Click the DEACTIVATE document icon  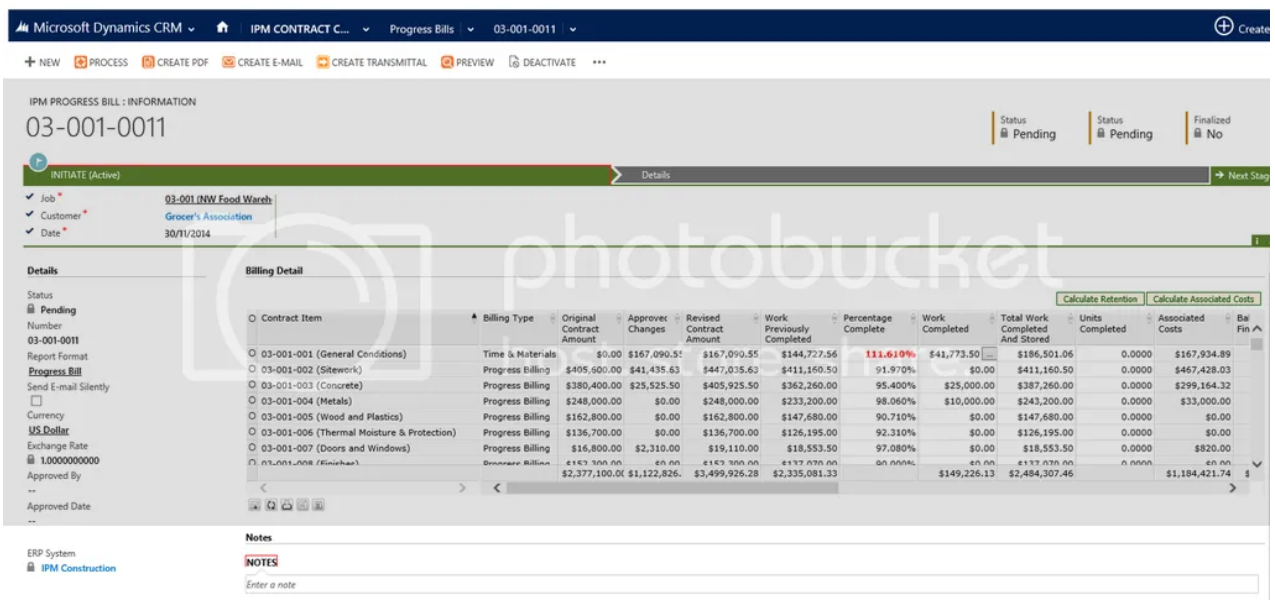pyautogui.click(x=515, y=62)
